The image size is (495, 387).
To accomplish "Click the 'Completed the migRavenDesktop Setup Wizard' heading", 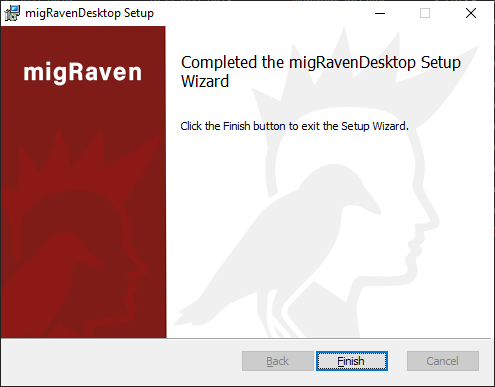I will 321,72.
